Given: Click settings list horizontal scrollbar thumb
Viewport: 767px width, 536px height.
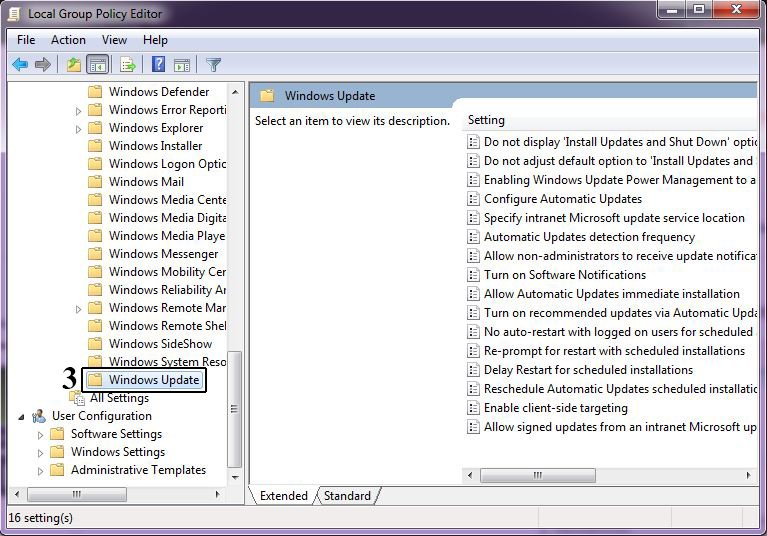Looking at the screenshot, I should click(538, 475).
